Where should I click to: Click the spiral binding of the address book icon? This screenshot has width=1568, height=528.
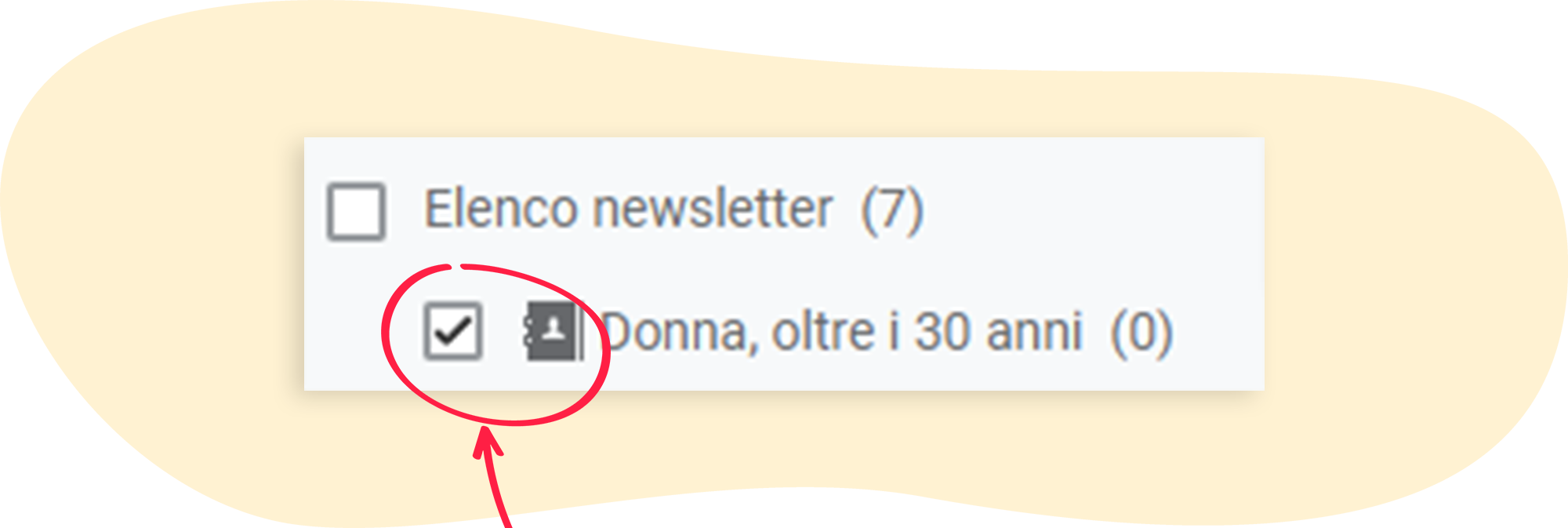528,333
